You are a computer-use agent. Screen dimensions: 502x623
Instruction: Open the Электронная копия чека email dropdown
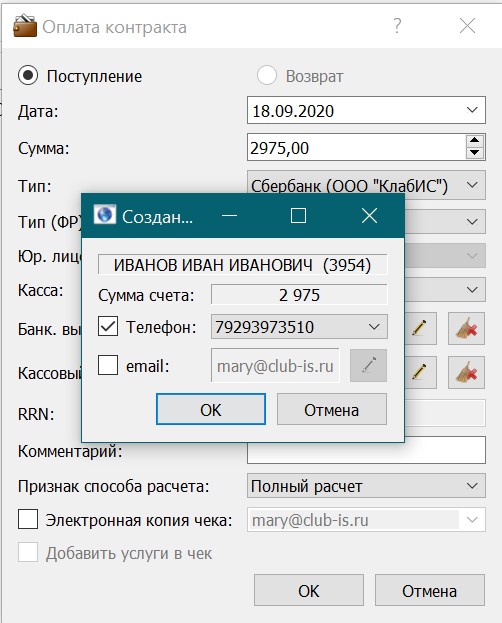366,520
